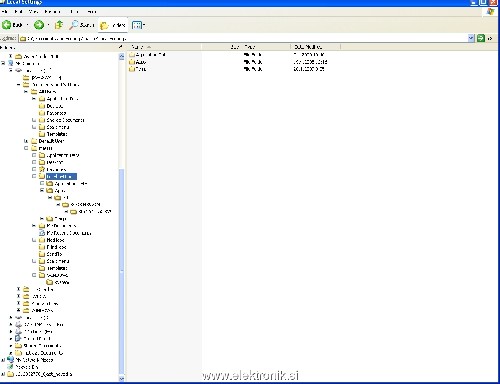Collapse the Documents and Settings node
The width and height of the screenshot is (500, 384).
(x=18, y=85)
